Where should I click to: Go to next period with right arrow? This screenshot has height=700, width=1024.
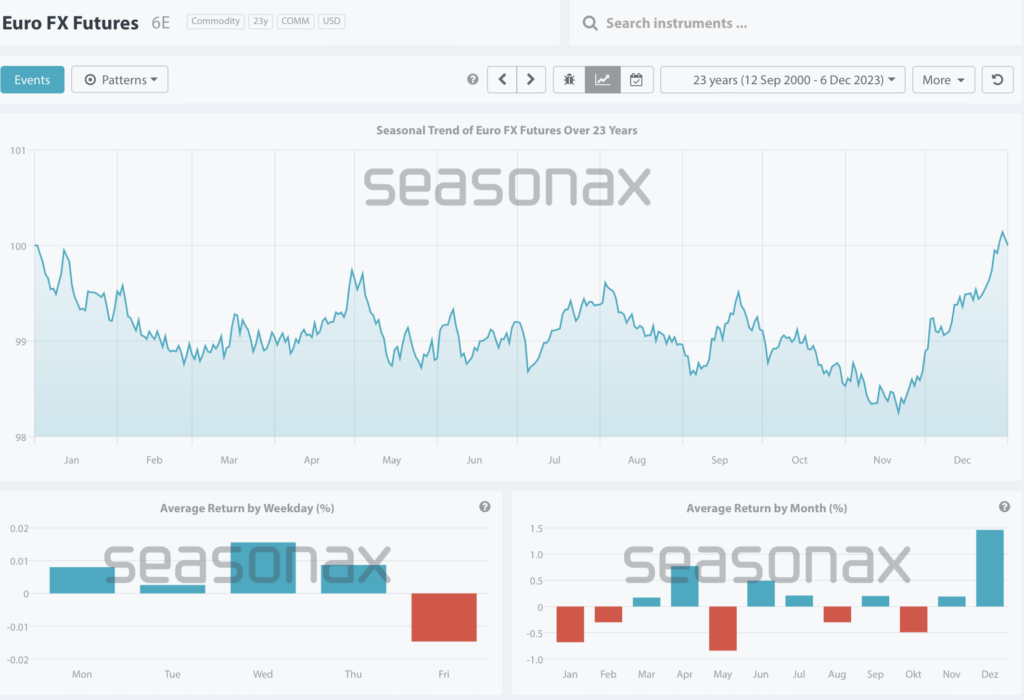pyautogui.click(x=531, y=80)
